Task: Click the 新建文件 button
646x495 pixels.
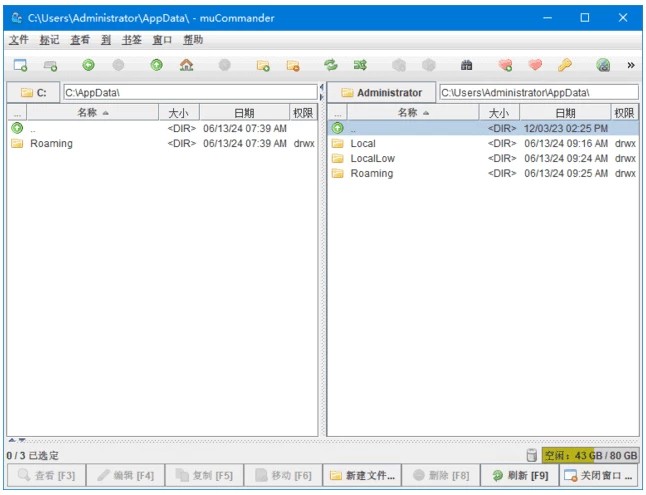Action: (x=363, y=475)
